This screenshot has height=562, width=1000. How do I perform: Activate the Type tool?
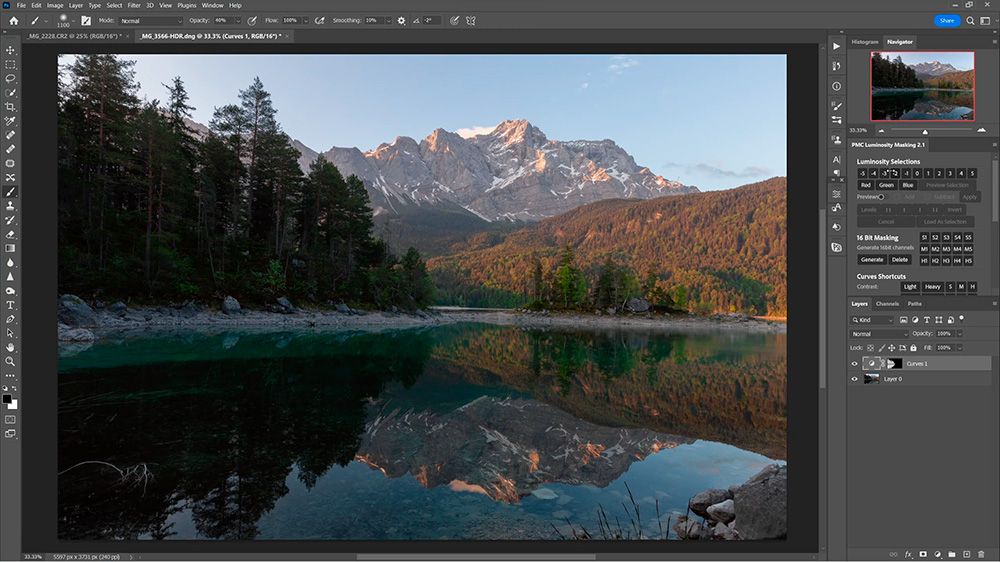point(11,304)
